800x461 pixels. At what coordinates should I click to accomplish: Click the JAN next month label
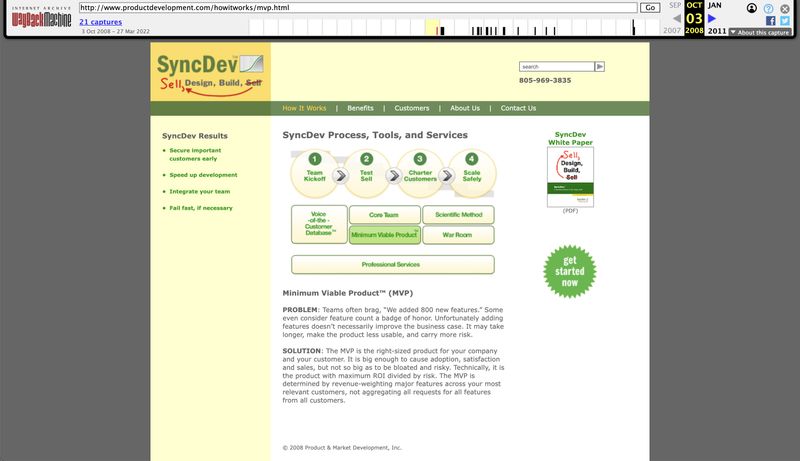(x=714, y=5)
